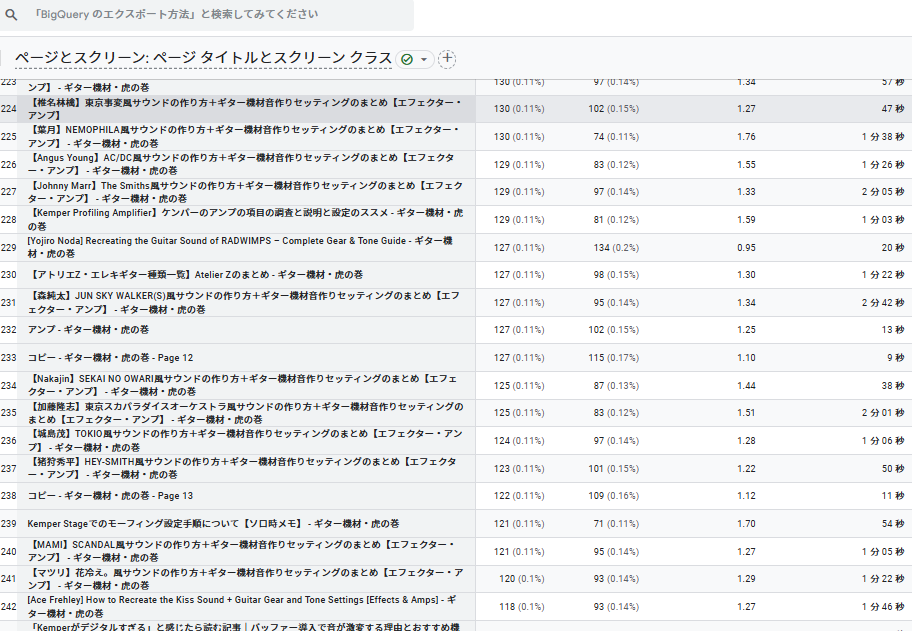Open dropdown arrow next to report title
Image resolution: width=912 pixels, height=631 pixels.
tap(424, 59)
